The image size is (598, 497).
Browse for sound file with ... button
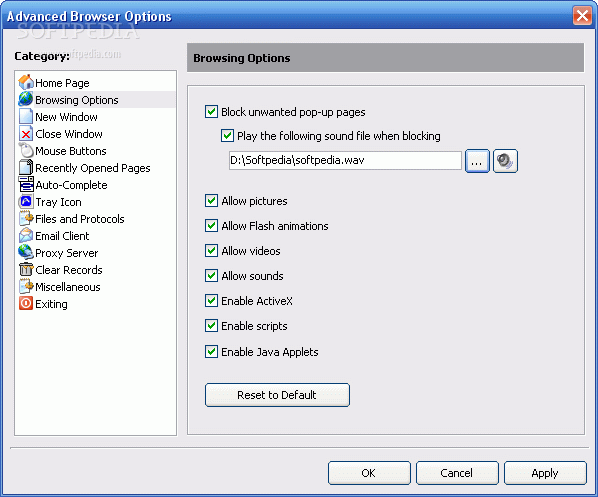(x=477, y=161)
